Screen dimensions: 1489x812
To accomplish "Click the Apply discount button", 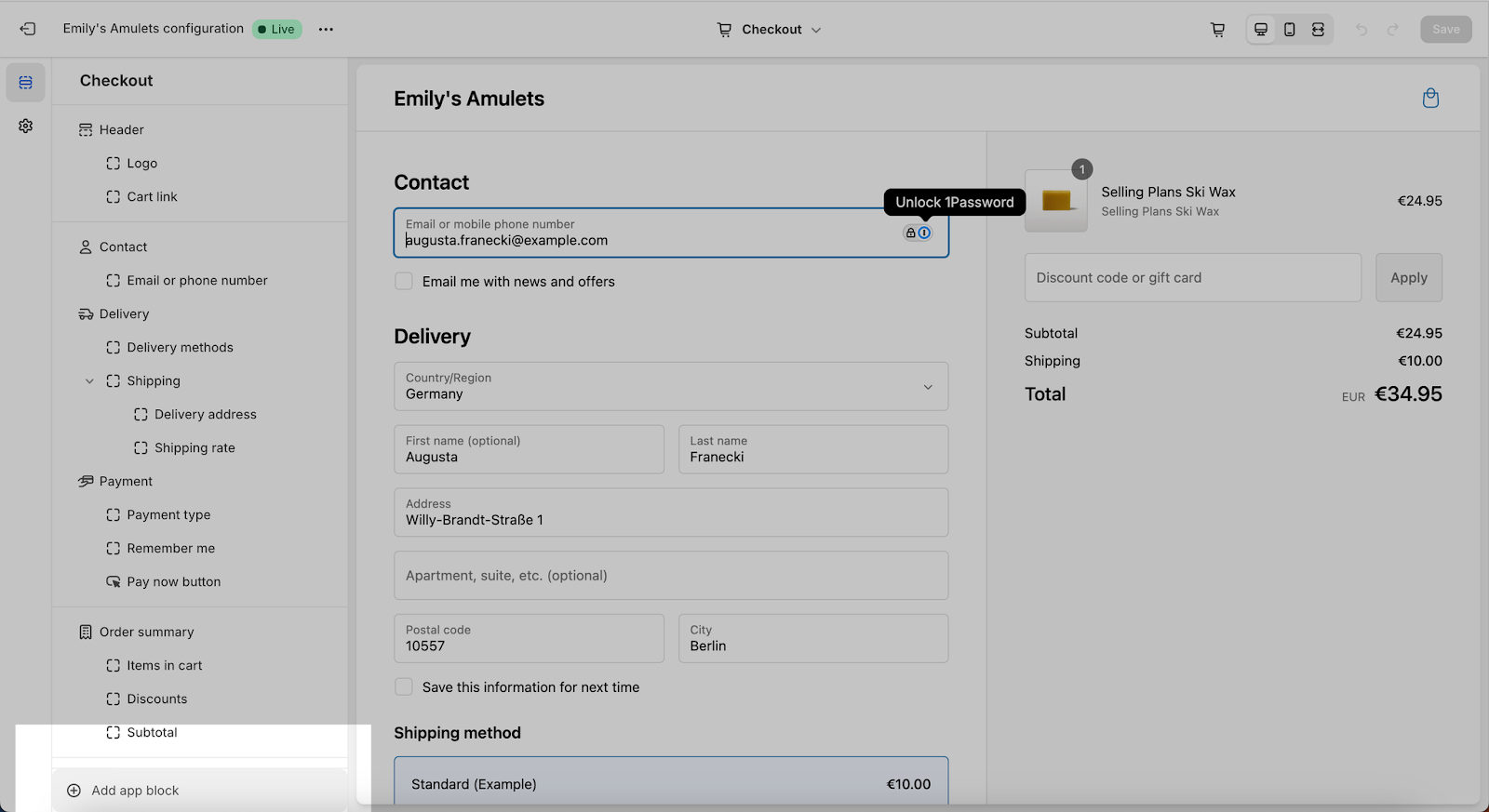I will point(1408,278).
